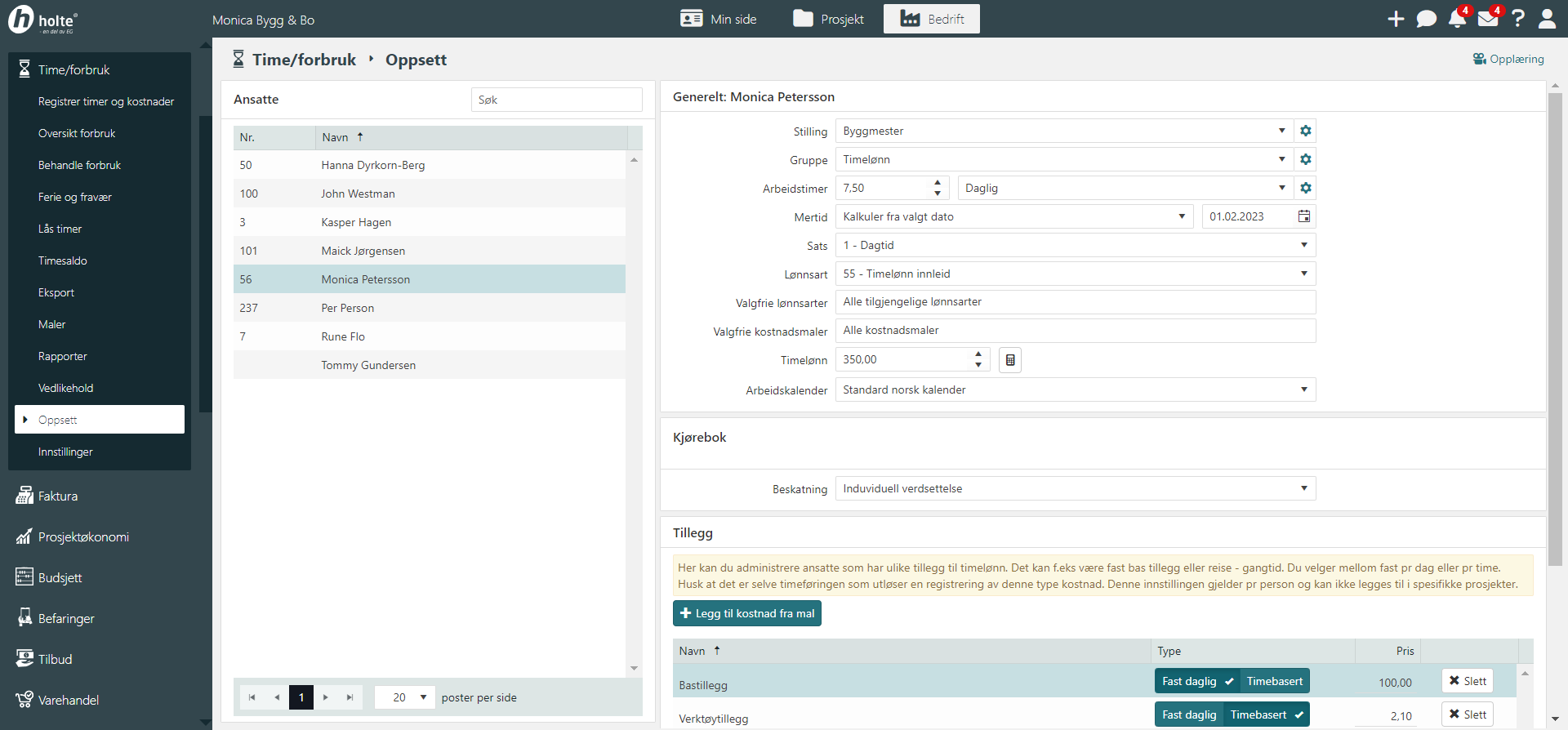Expand the Lønnsart dropdown
The width and height of the screenshot is (1568, 730).
point(1303,274)
